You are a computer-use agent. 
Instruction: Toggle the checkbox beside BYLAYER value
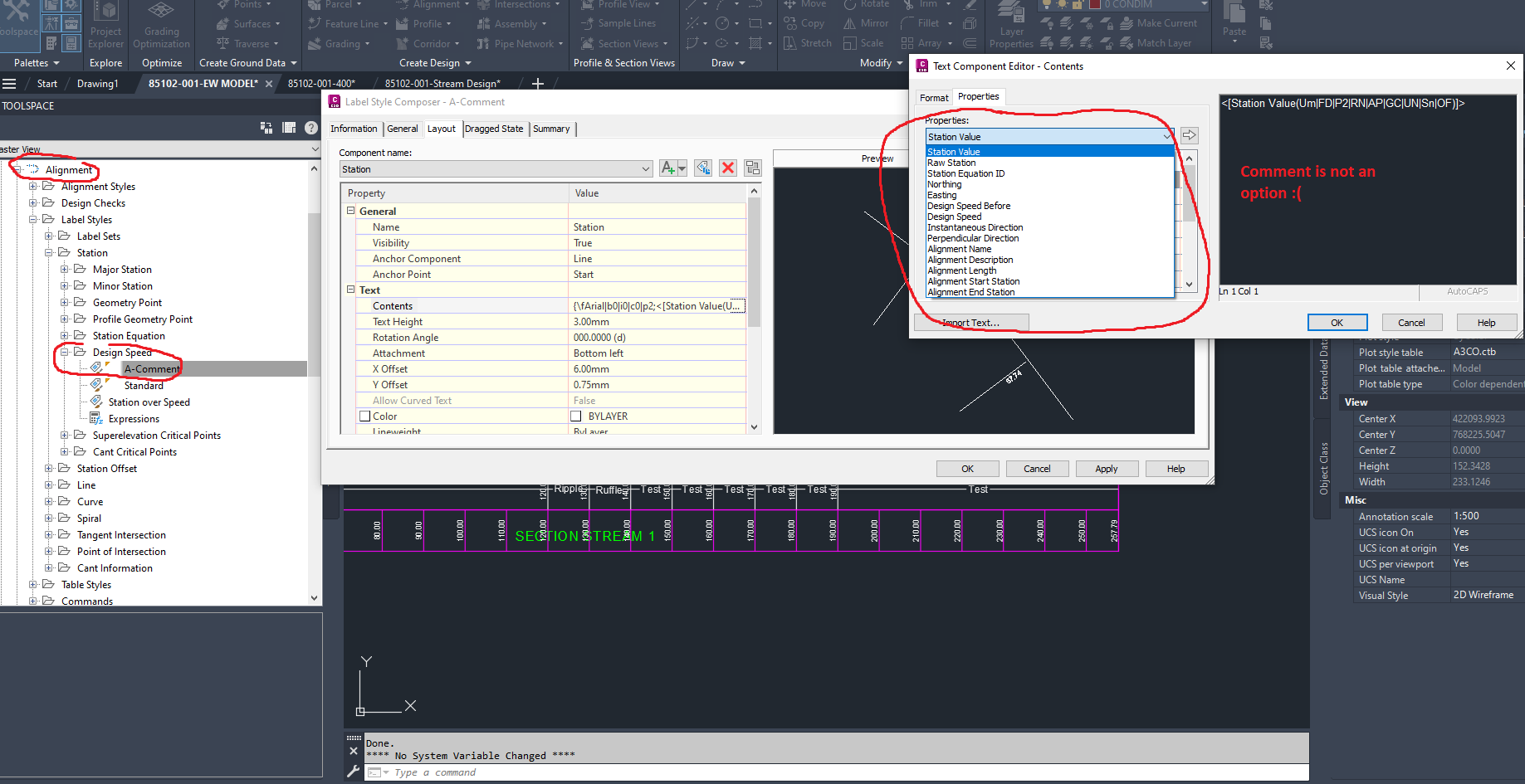576,416
